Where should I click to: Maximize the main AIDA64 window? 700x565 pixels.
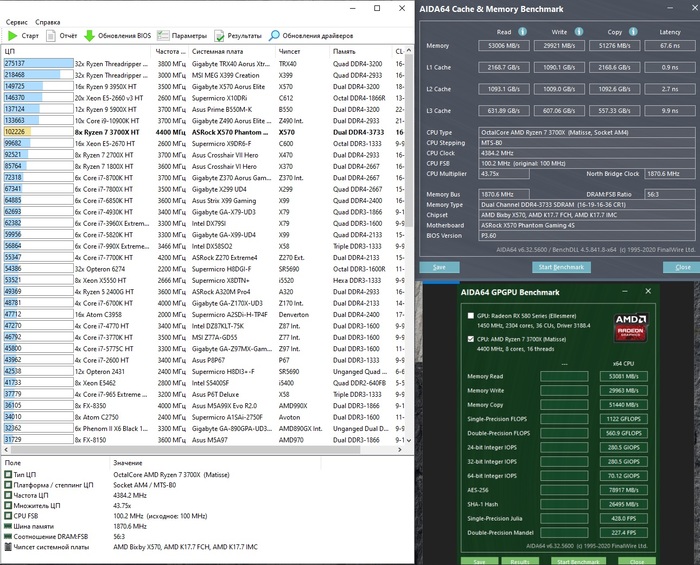(377, 8)
